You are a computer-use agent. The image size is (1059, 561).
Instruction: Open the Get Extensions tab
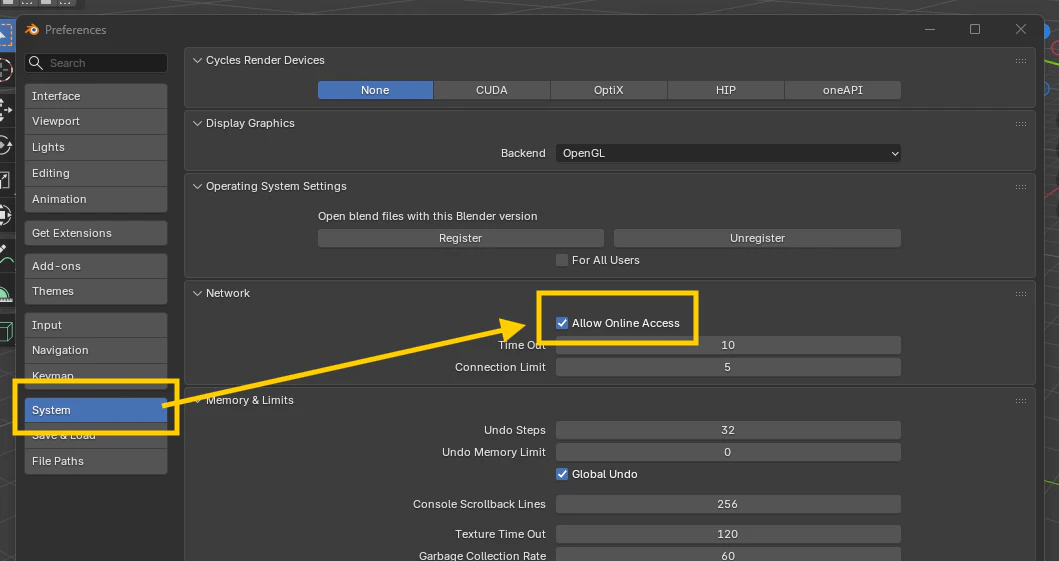coord(96,233)
